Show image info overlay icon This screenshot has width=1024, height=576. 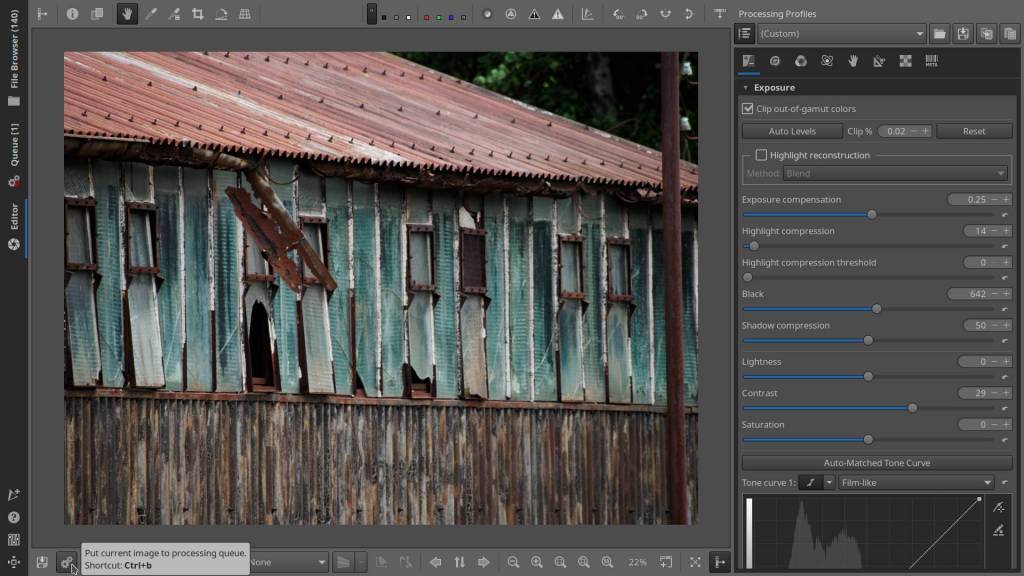[x=72, y=14]
